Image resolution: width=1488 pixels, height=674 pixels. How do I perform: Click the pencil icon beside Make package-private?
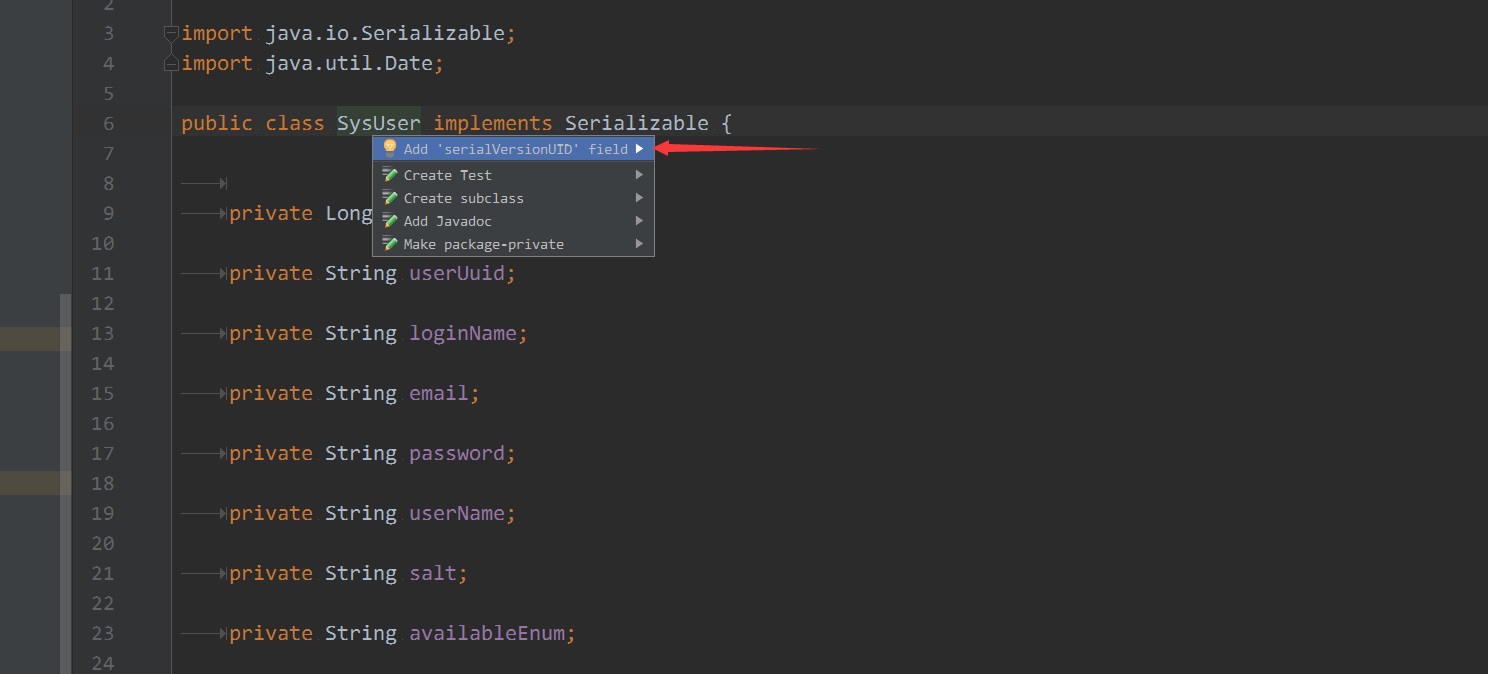390,244
